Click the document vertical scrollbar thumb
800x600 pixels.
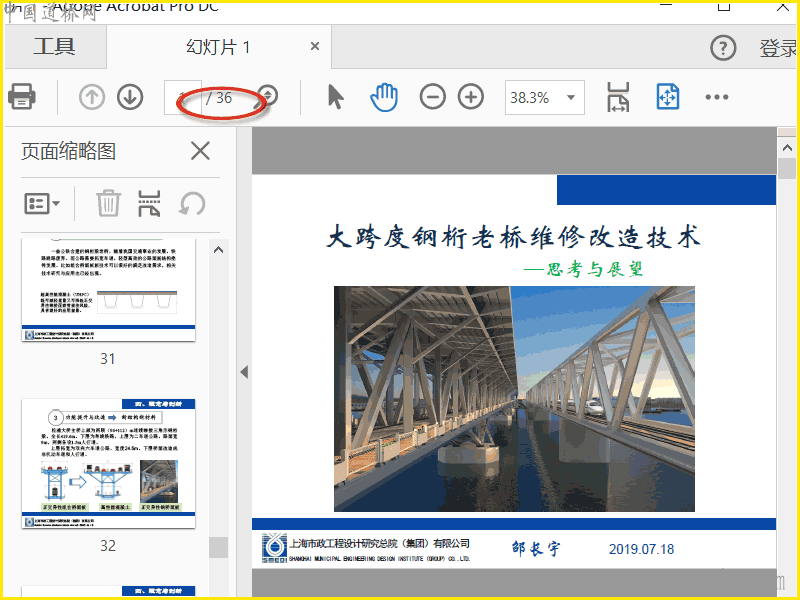click(786, 169)
